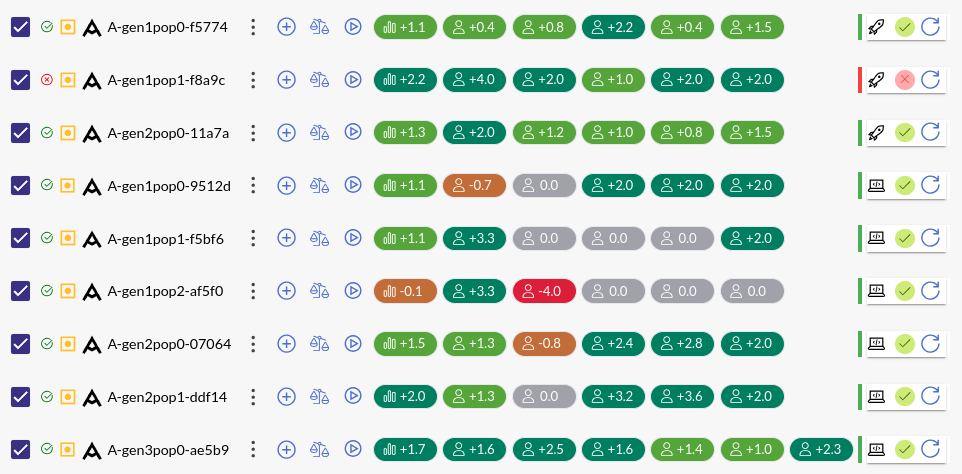Click the green checkmark circle for A-gen2pop1-ddf14
962x474 pixels.
tap(904, 397)
